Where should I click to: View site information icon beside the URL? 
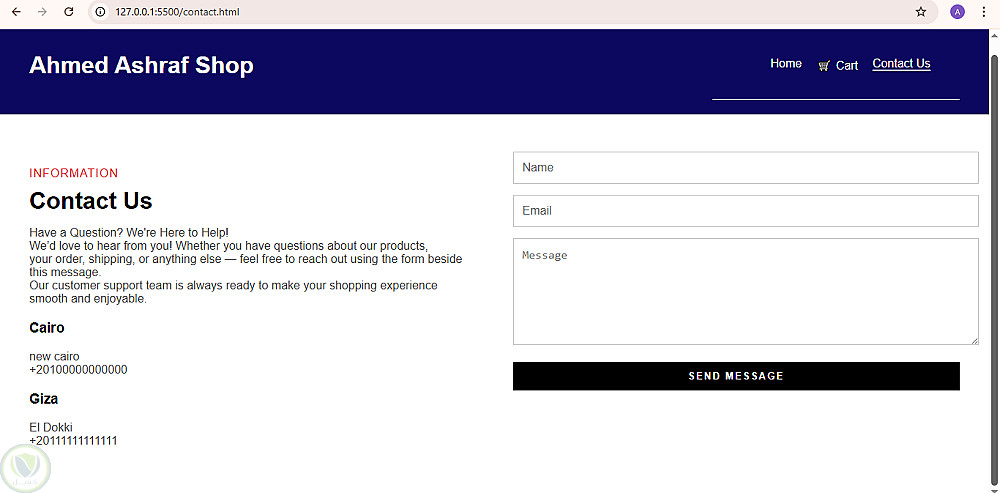100,12
